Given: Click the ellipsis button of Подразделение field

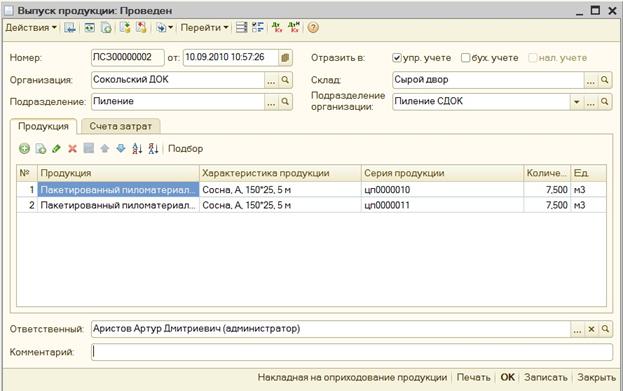Looking at the screenshot, I should pyautogui.click(x=271, y=102).
